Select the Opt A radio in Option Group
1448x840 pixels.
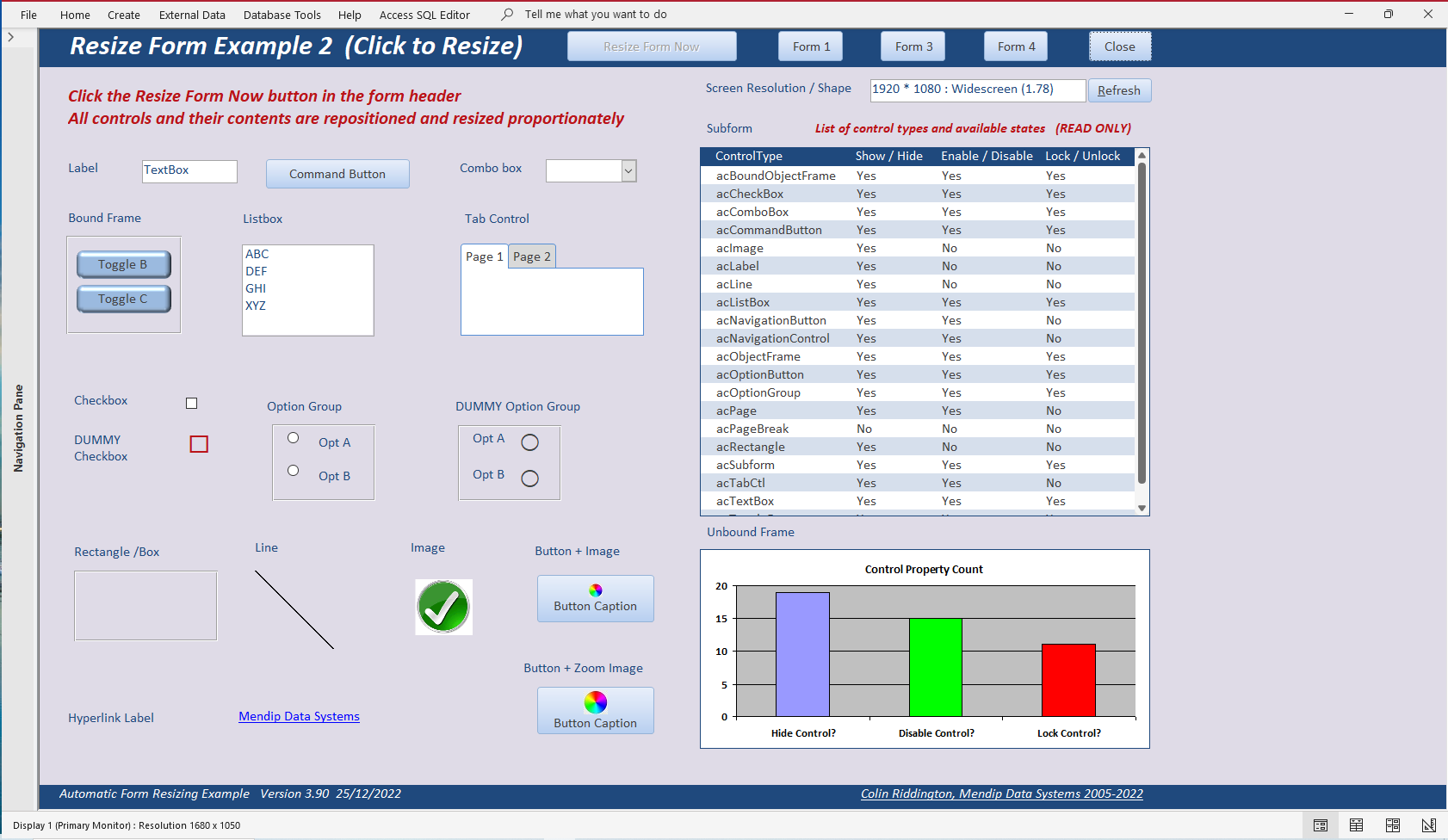click(x=293, y=438)
